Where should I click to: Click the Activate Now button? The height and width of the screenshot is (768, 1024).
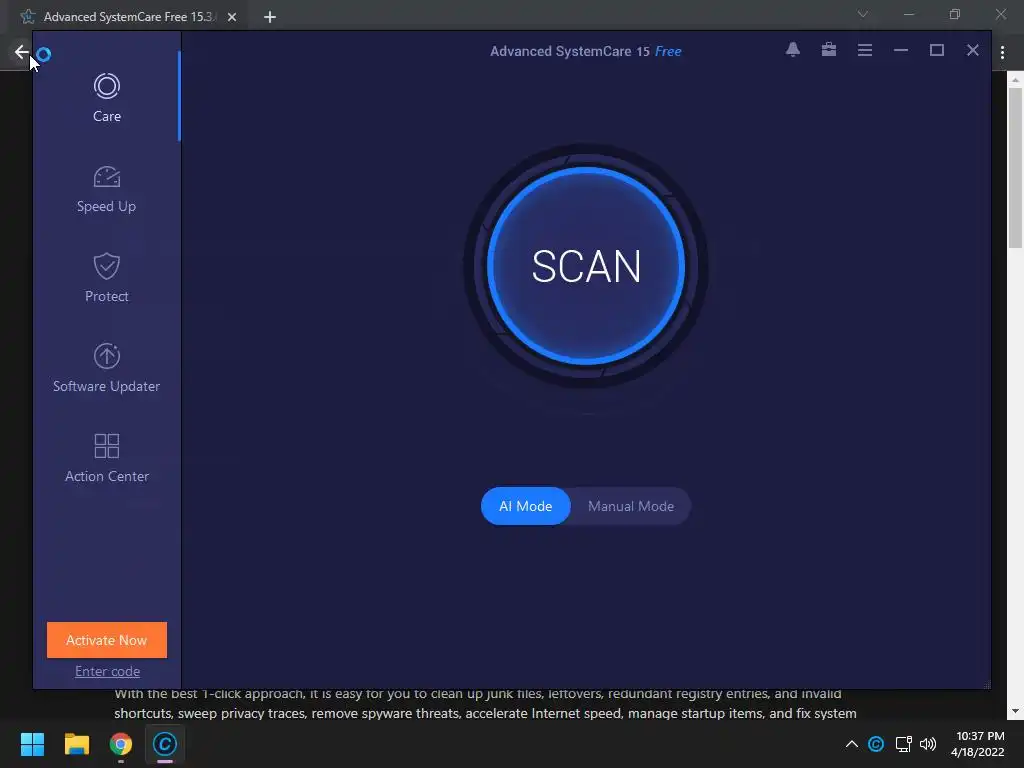(x=106, y=640)
